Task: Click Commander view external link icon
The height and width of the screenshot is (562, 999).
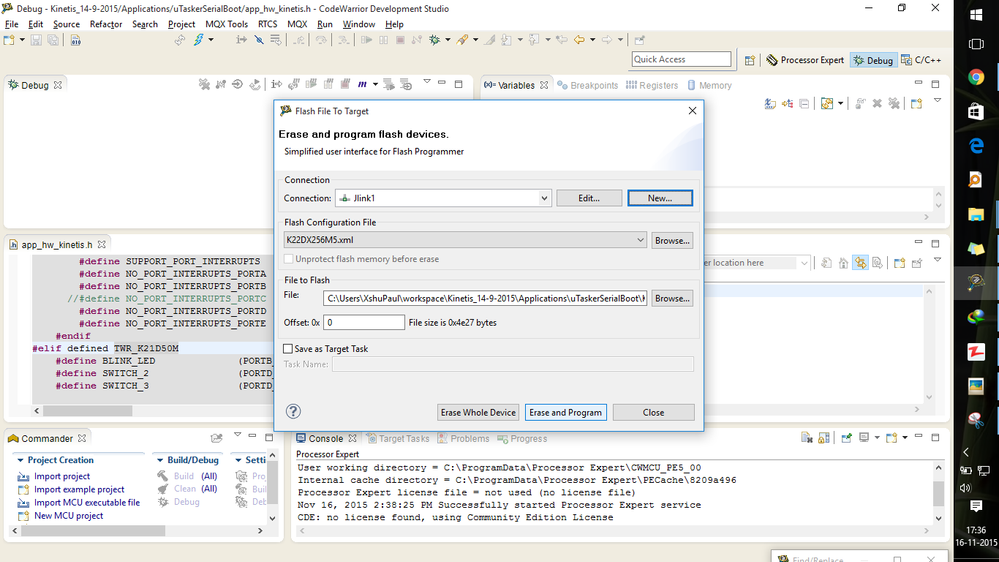Action: pos(217,438)
